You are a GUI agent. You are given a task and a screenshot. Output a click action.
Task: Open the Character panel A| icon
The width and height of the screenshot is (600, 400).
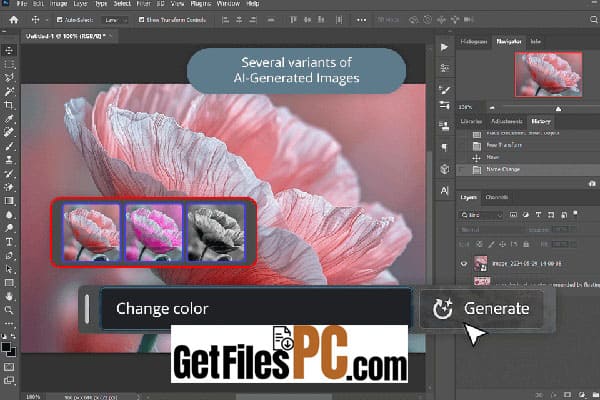444,190
